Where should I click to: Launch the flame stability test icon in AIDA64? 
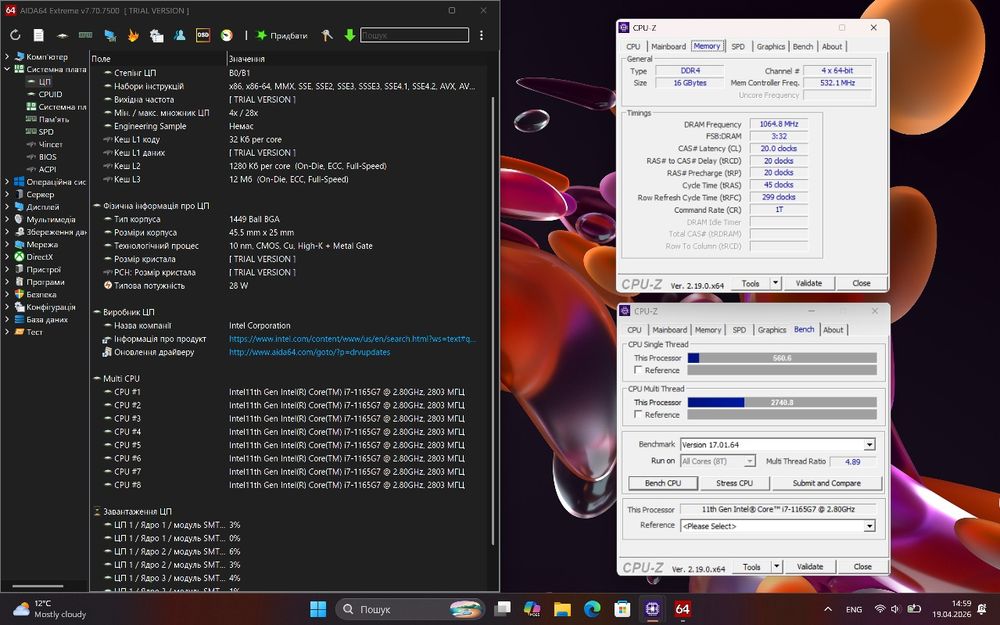[x=133, y=36]
